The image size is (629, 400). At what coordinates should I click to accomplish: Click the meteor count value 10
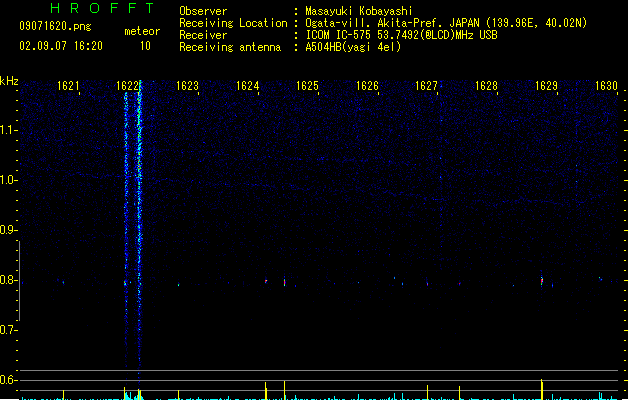[145, 46]
